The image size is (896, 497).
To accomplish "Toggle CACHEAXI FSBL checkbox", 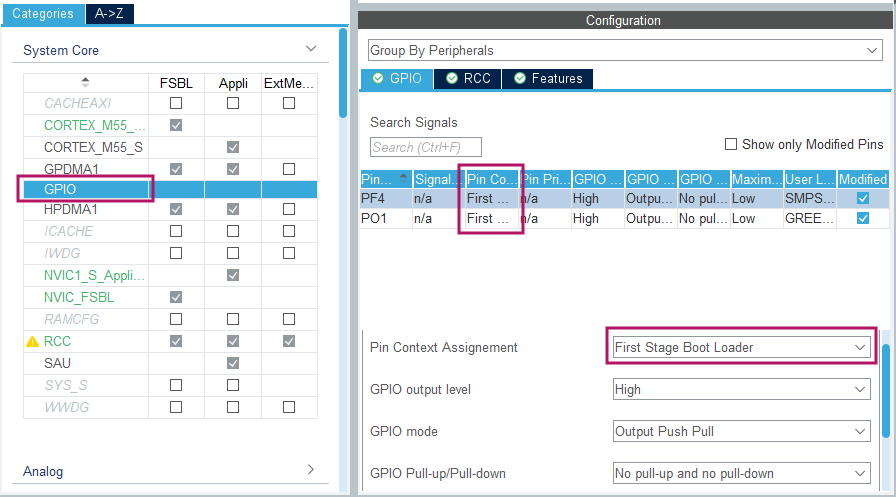I will click(x=176, y=103).
